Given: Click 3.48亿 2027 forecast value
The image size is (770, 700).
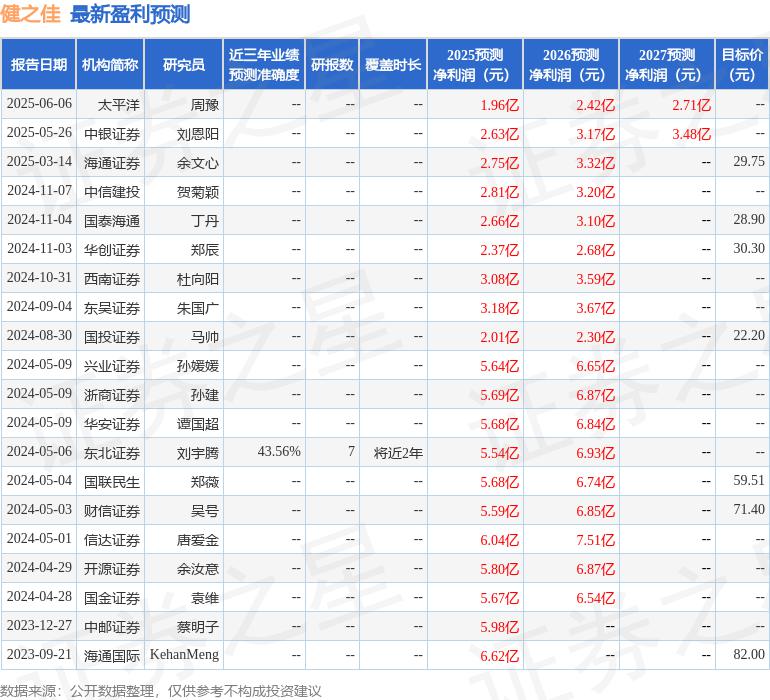Looking at the screenshot, I should pos(691,134).
